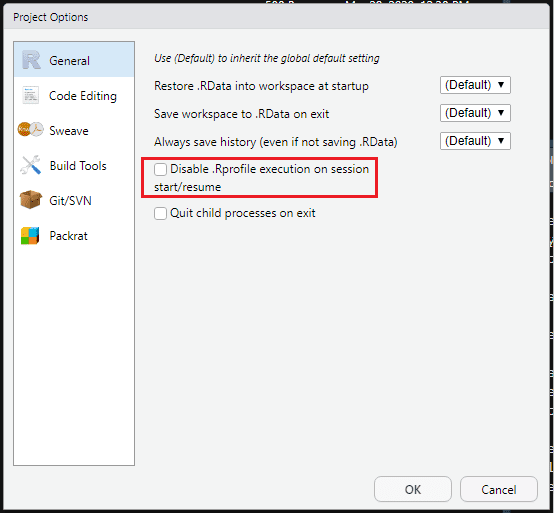This screenshot has width=554, height=513.
Task: Click the Build Tools wrench icon
Action: (31, 165)
